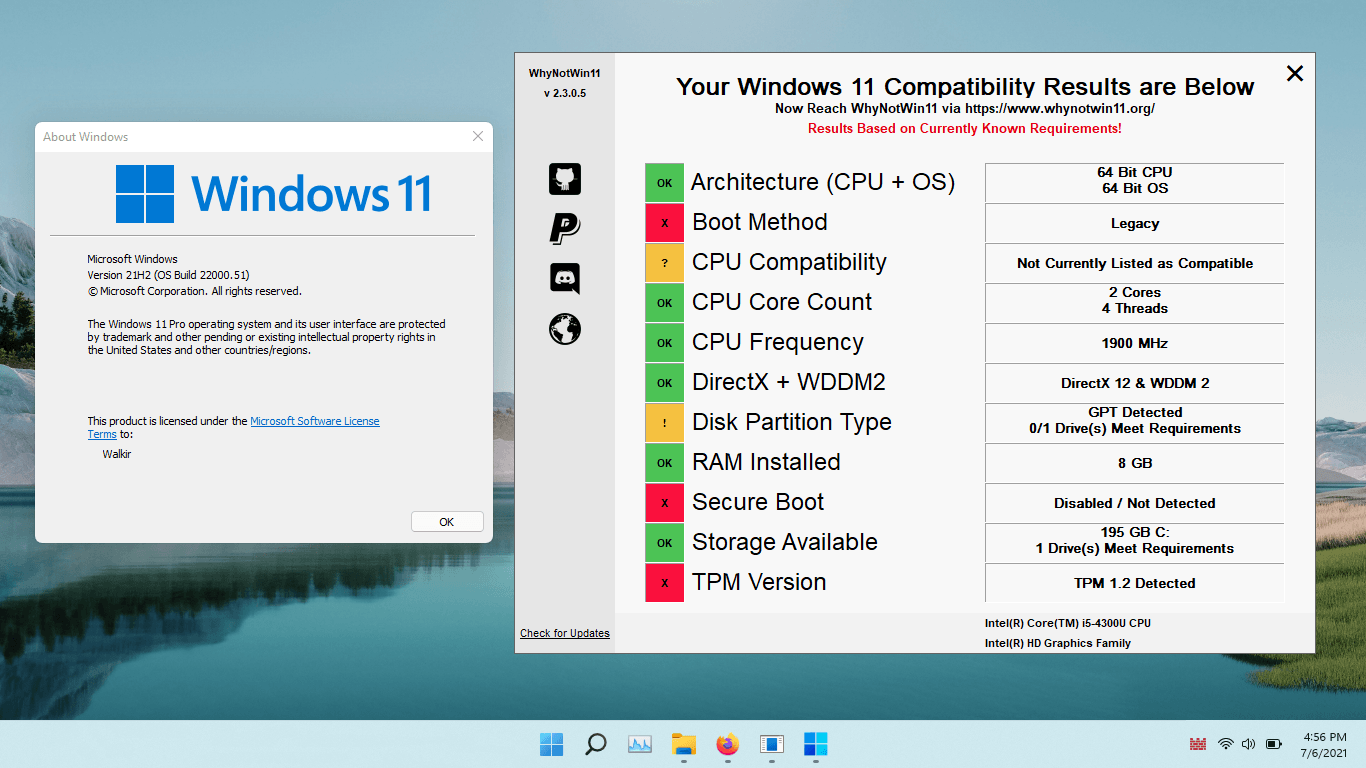Click the green OK status for CPU Frequency

point(664,343)
